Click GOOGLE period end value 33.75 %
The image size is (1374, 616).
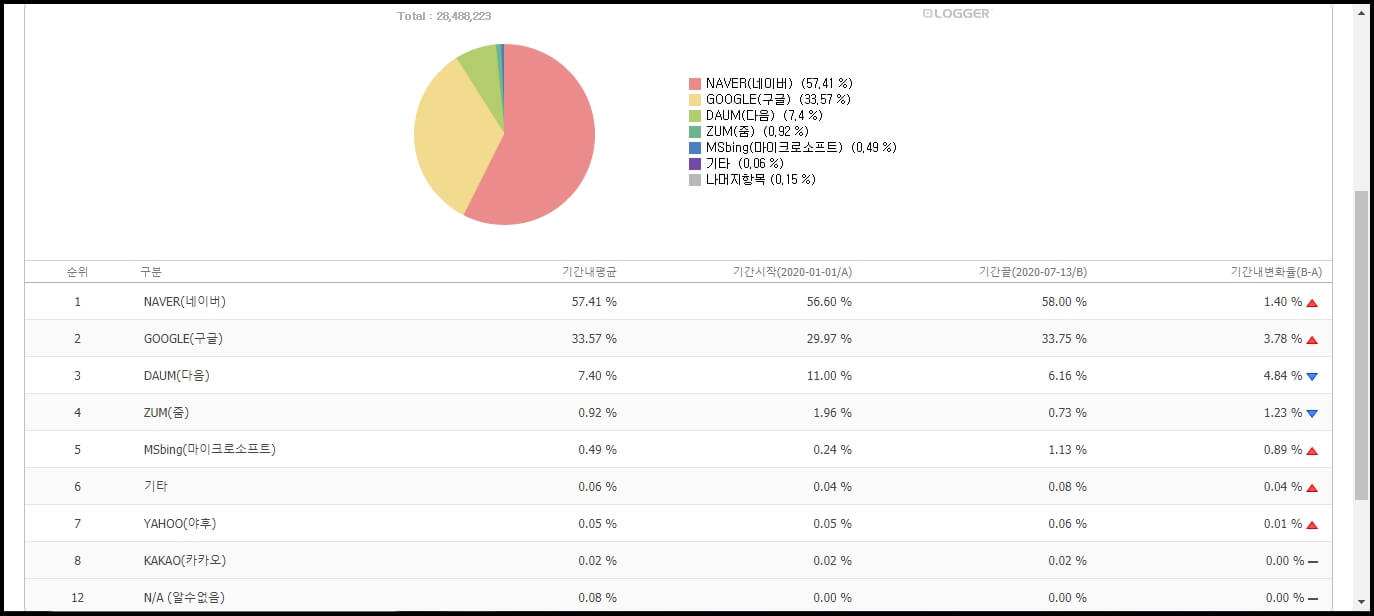click(x=1064, y=339)
